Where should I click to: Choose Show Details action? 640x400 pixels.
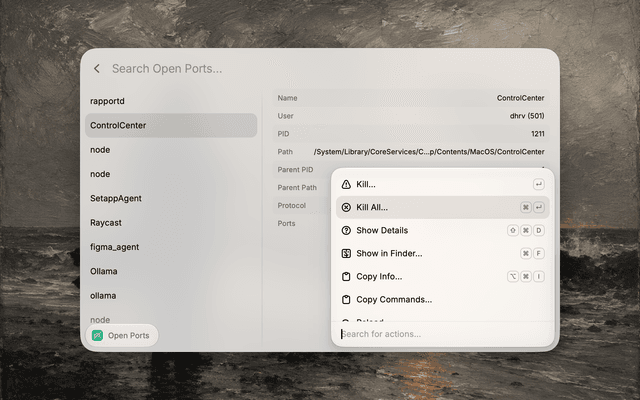tap(442, 231)
